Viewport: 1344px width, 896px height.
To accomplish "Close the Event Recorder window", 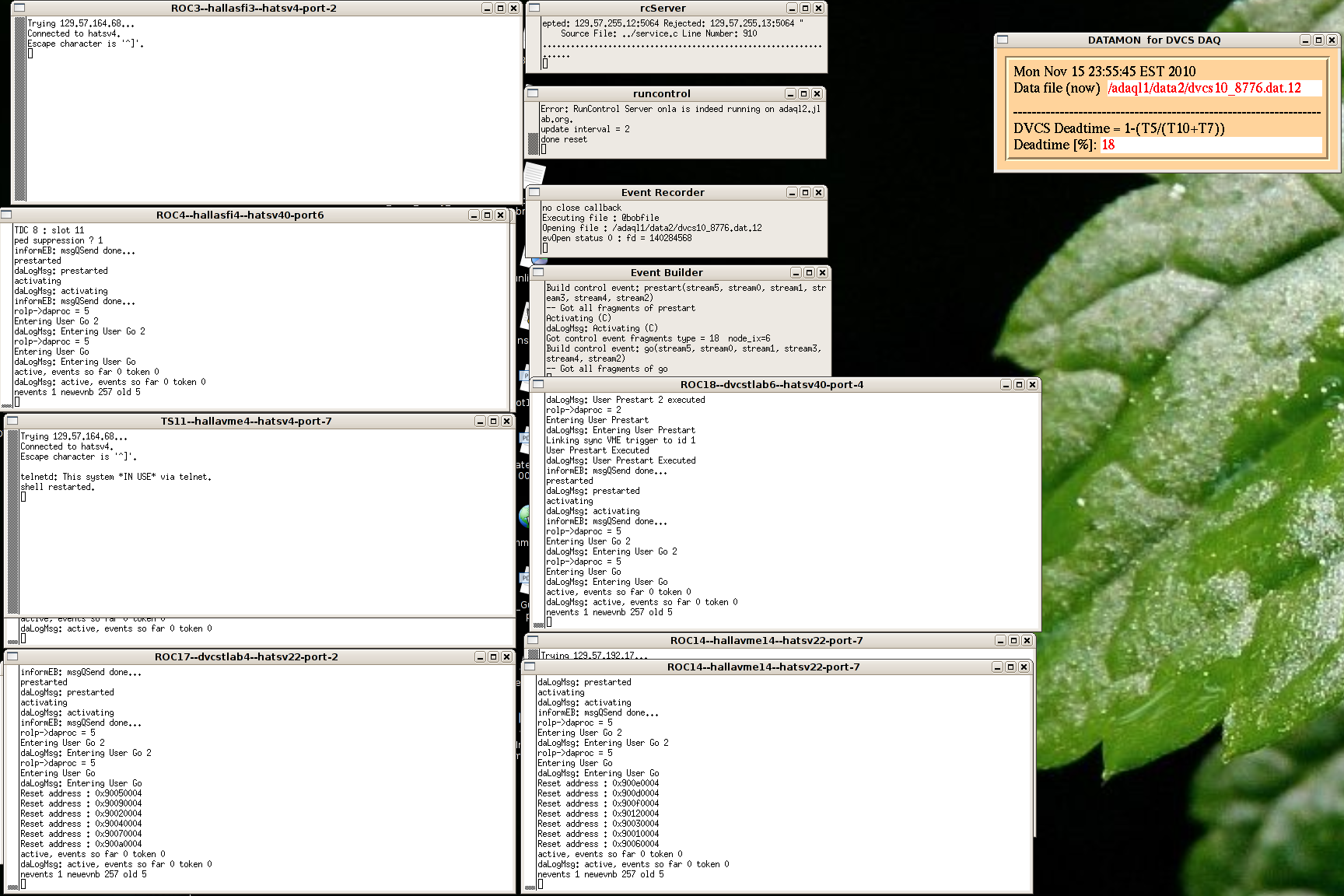I will [818, 192].
